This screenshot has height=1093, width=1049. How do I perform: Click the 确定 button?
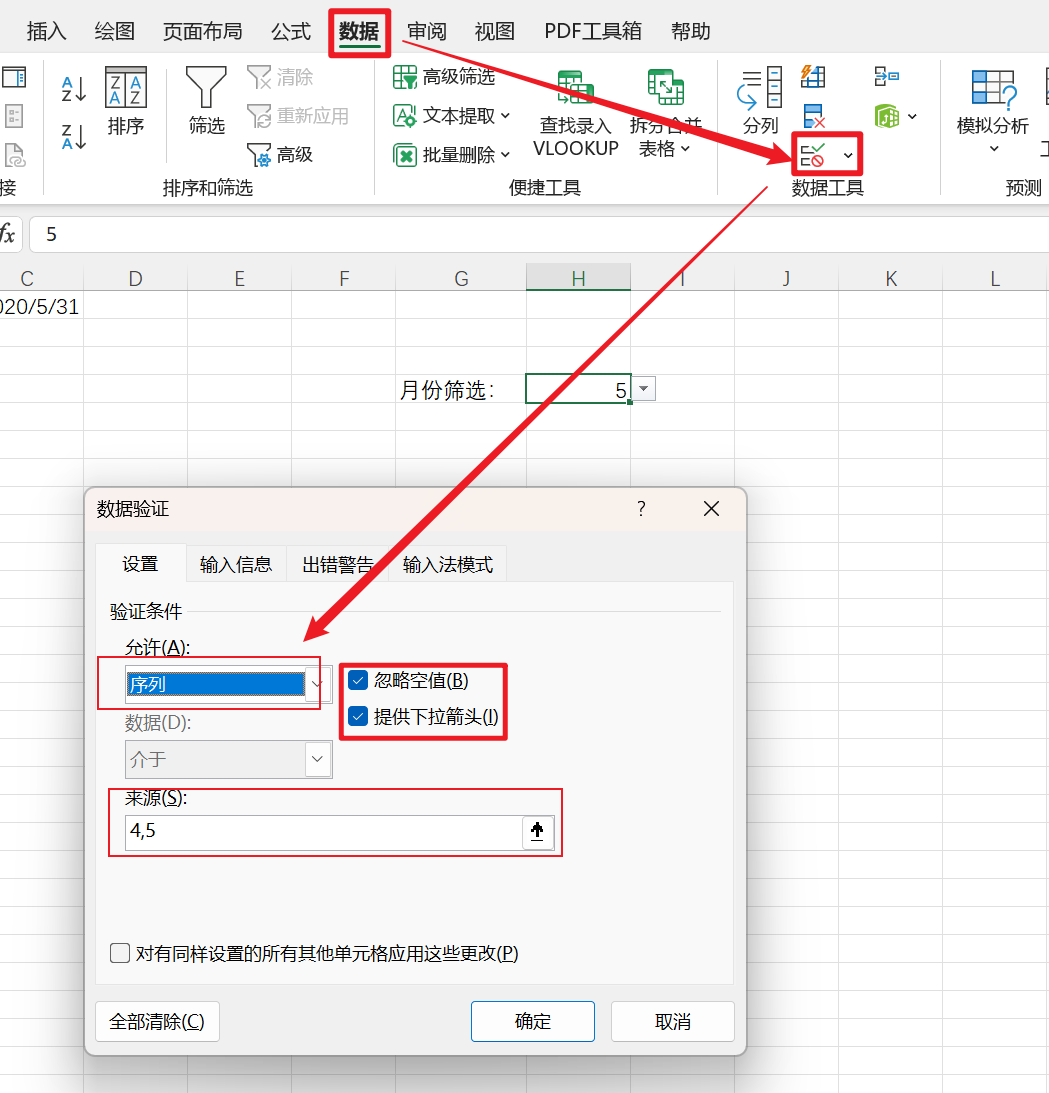coord(532,1021)
